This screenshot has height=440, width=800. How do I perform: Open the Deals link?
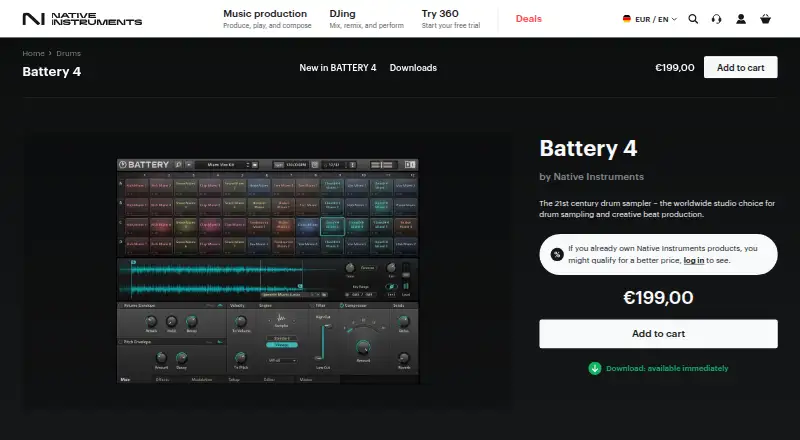(529, 19)
